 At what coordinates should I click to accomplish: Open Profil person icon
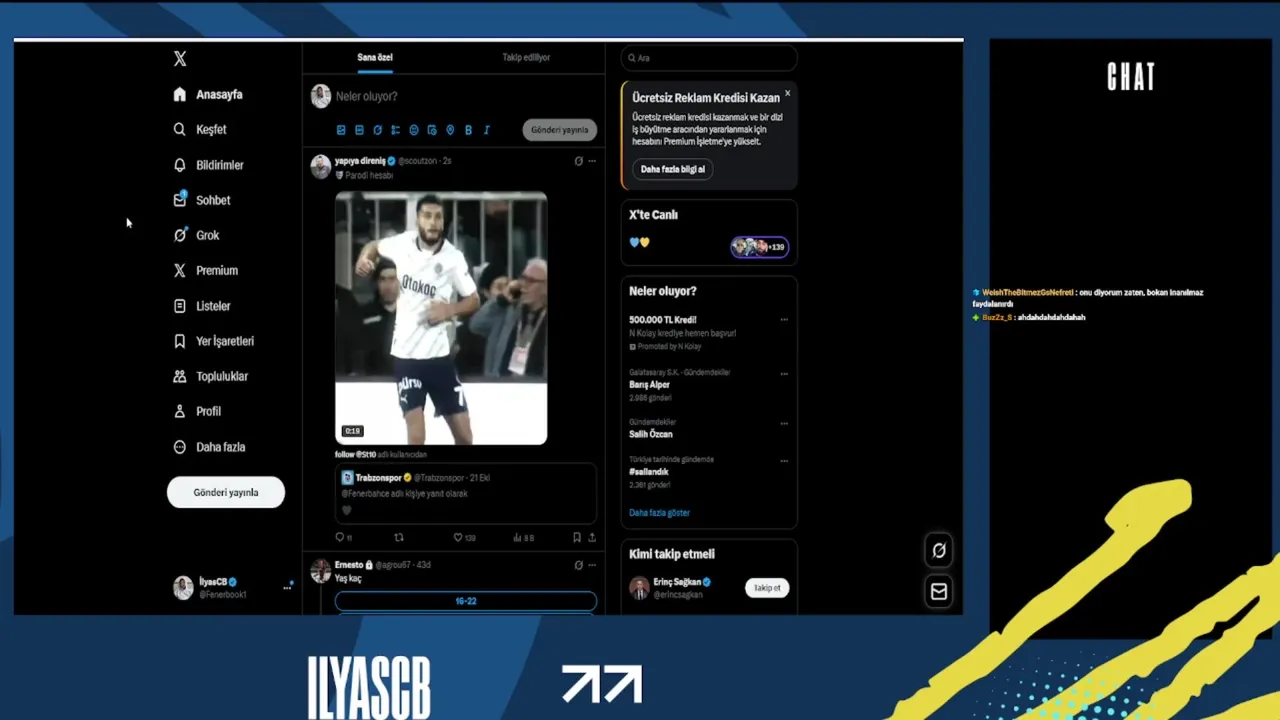[180, 411]
